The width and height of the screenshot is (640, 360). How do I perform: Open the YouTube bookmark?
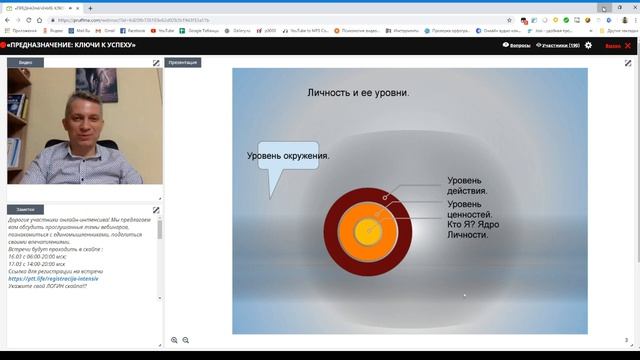(x=162, y=31)
